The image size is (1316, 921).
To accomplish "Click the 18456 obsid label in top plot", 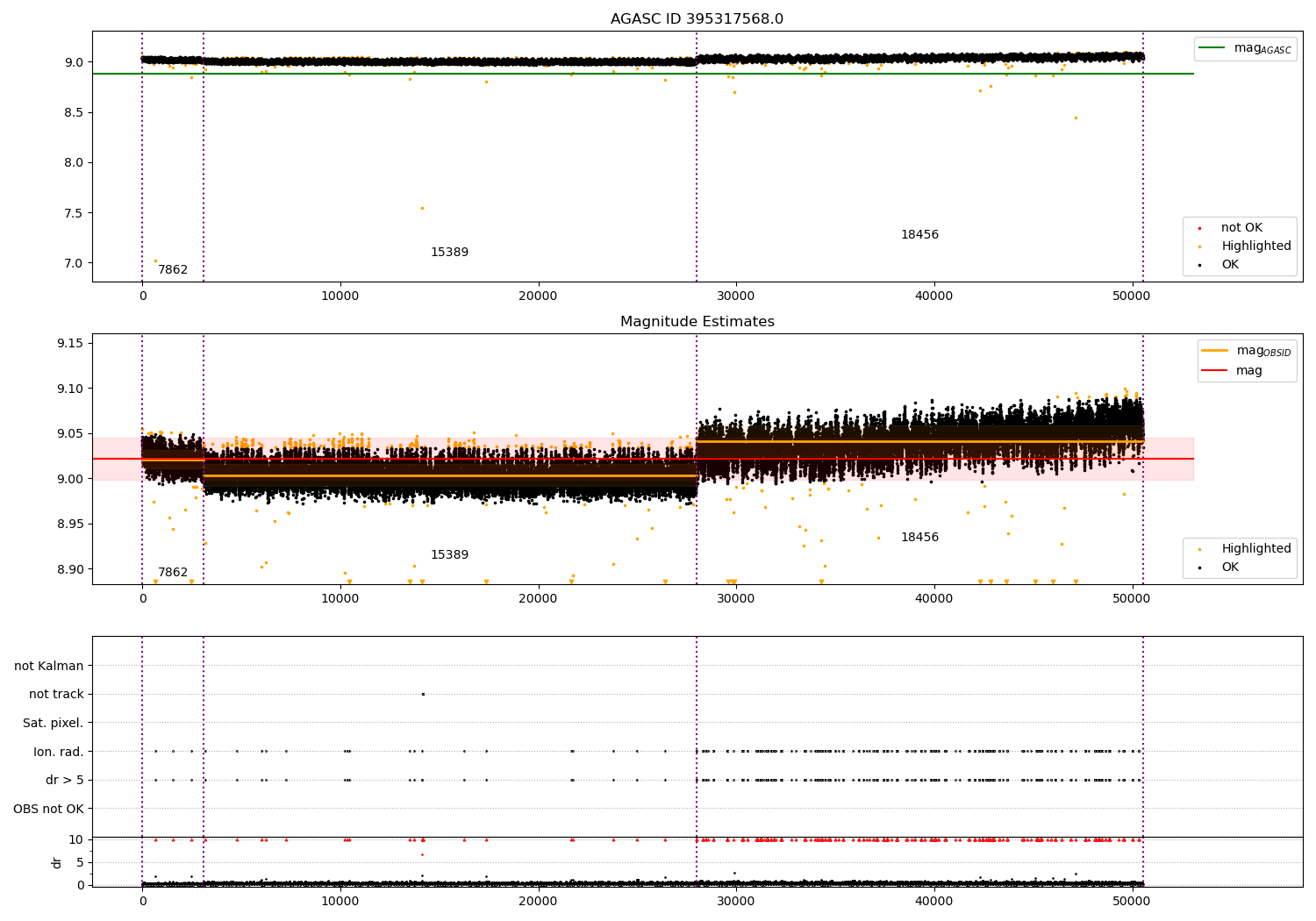I will (x=919, y=235).
